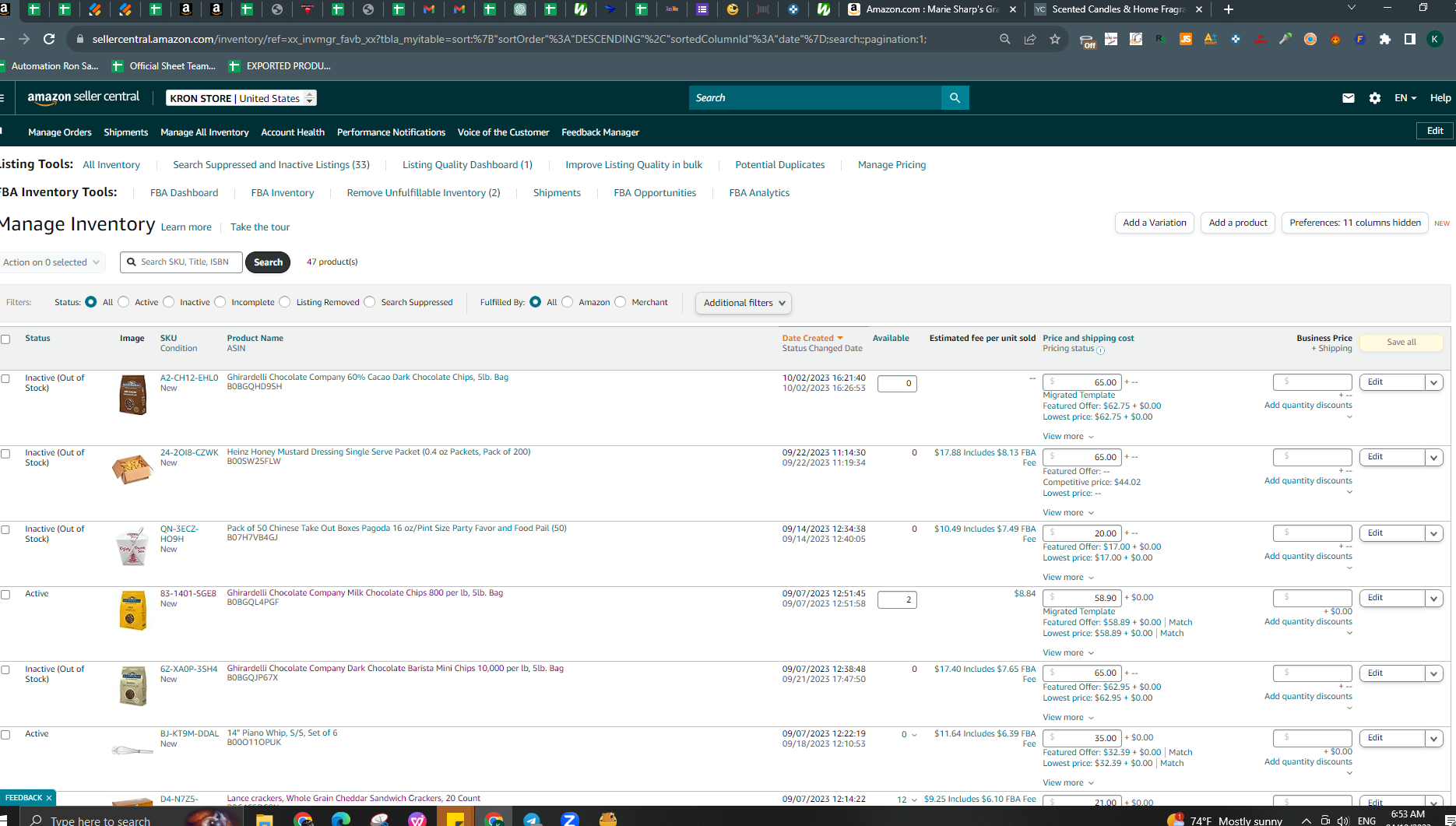Viewport: 1456px width, 826px height.
Task: Click the amazon seller central logo
Action: point(83,97)
